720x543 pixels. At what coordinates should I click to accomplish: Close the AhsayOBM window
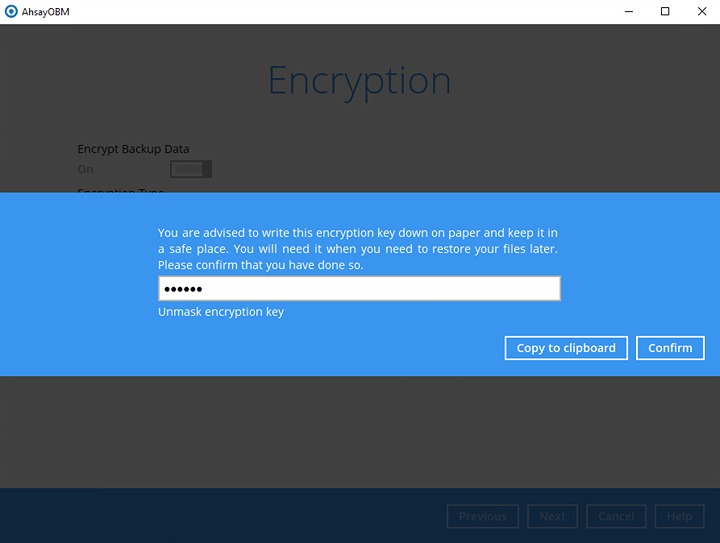703,12
